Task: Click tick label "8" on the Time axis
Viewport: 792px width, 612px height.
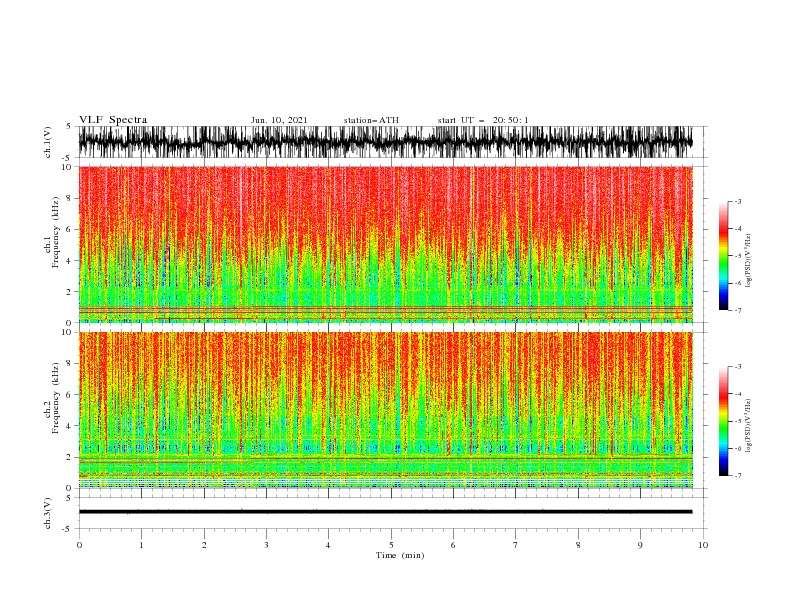Action: point(578,545)
